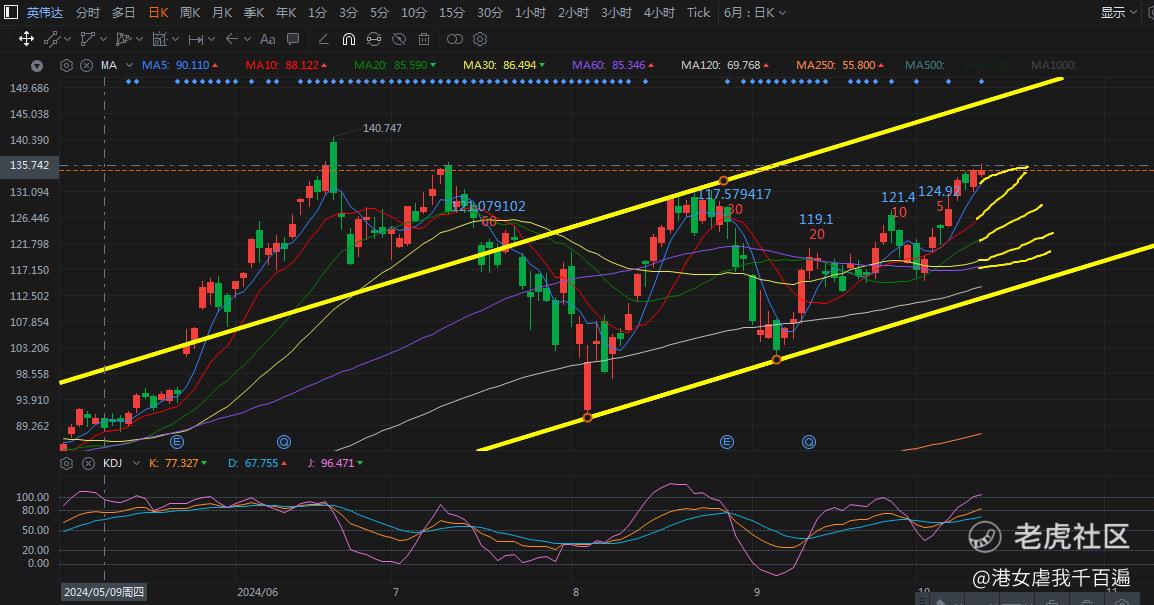Click the MA250 value 55.800
This screenshot has height=605, width=1154.
[x=859, y=66]
